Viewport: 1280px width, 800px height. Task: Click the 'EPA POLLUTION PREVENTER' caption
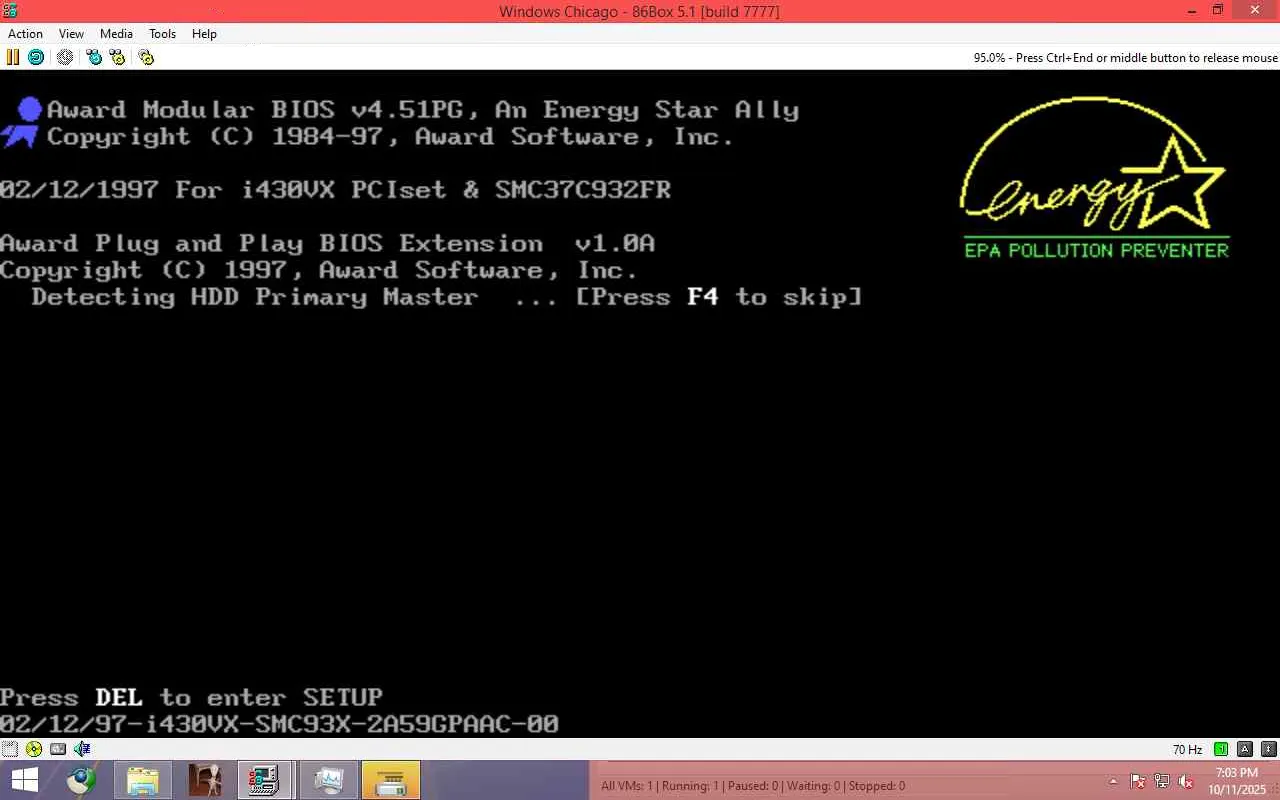click(x=1096, y=250)
